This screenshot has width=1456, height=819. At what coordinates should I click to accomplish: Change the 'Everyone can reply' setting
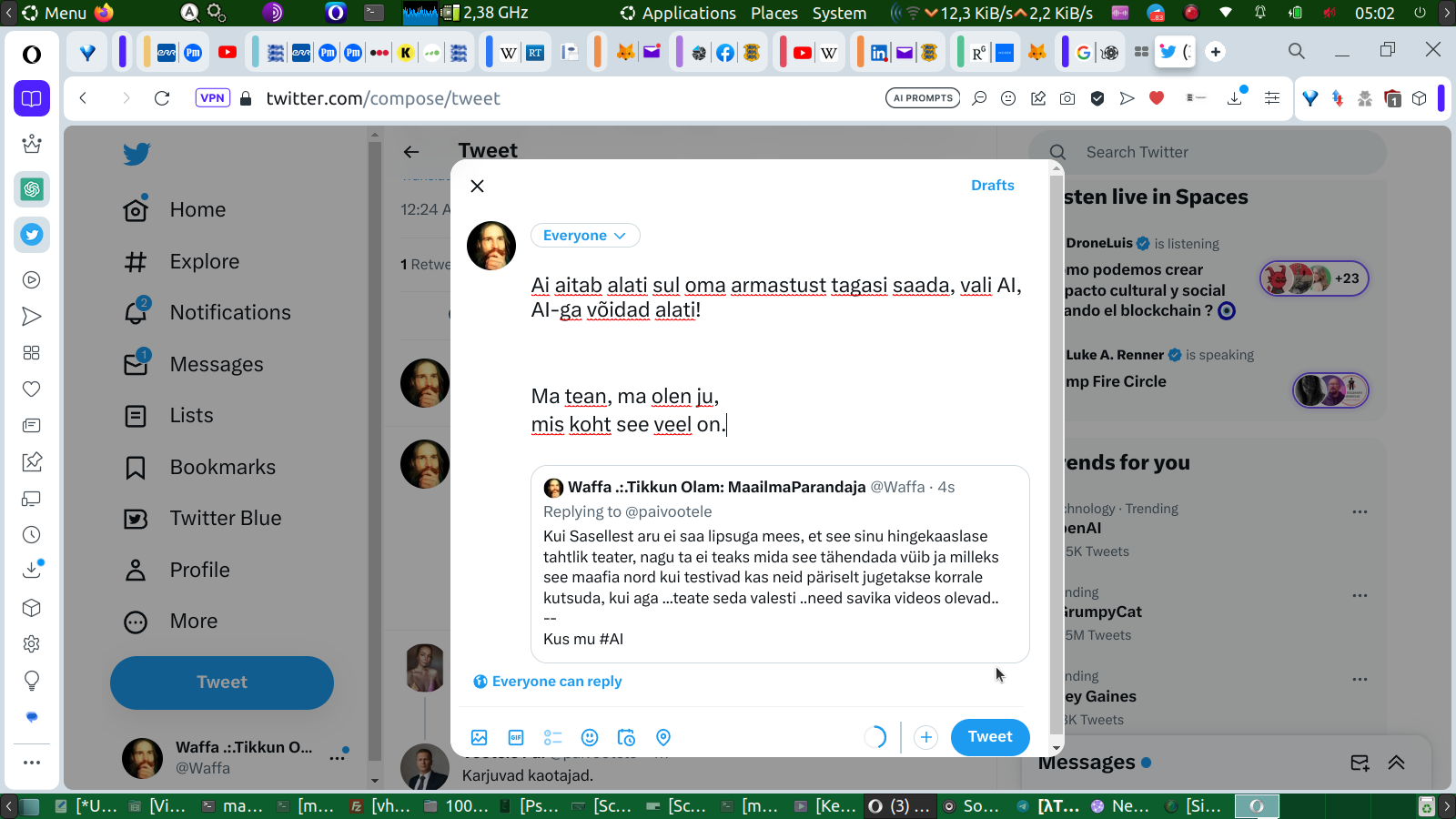[x=548, y=682]
